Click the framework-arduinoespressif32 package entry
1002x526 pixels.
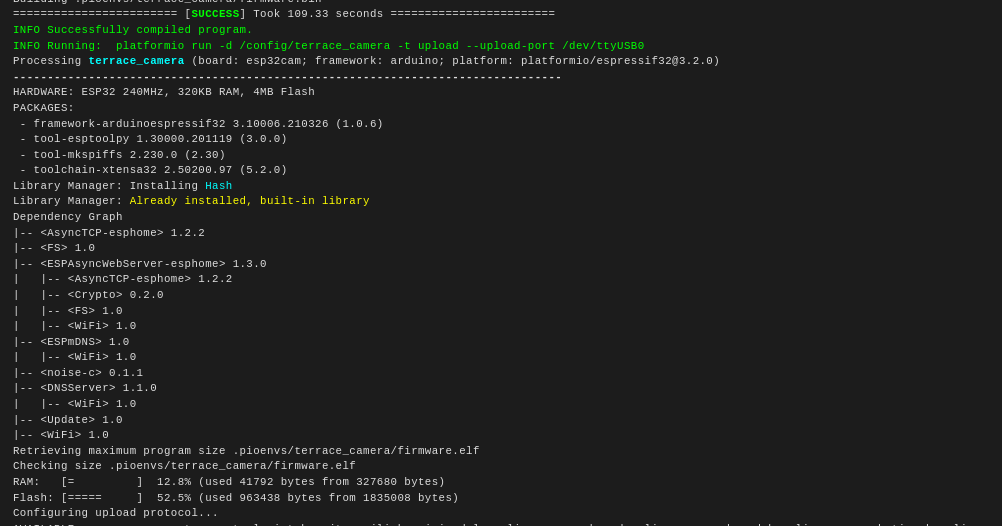[201, 124]
